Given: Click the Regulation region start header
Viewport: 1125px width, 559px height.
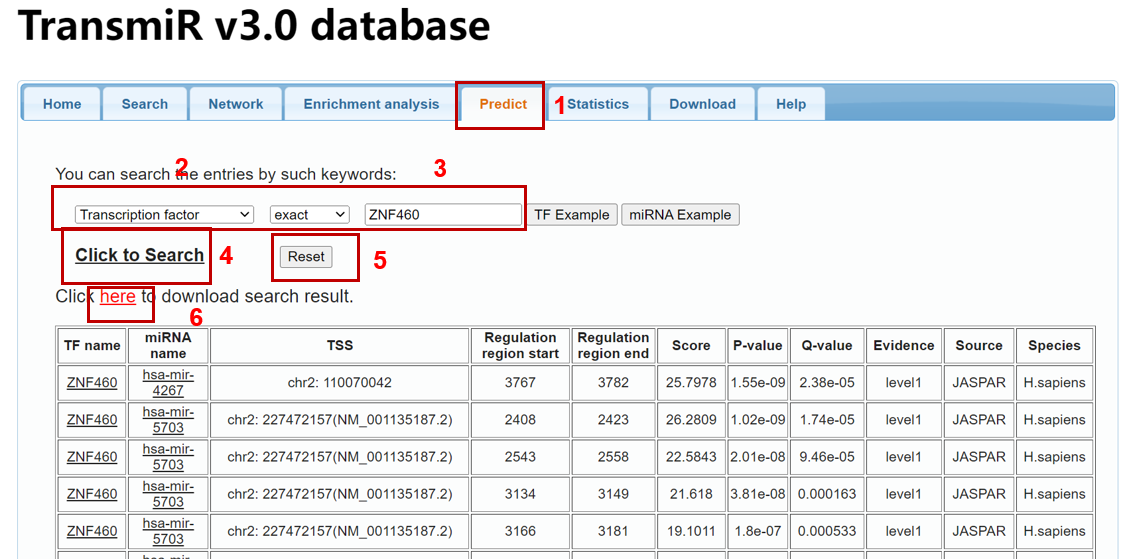Looking at the screenshot, I should (520, 345).
